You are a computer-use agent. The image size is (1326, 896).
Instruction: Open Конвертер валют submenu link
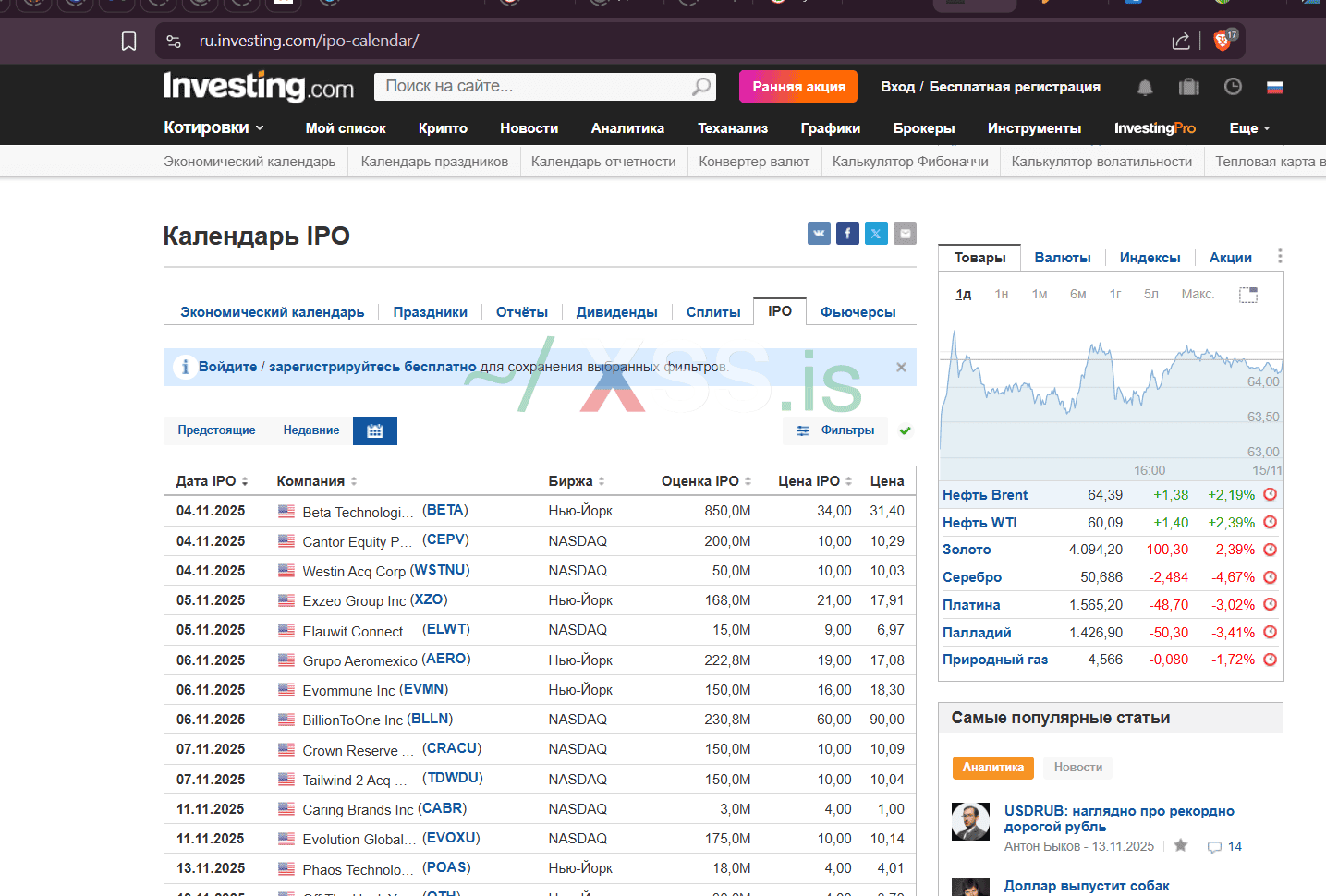pos(754,162)
